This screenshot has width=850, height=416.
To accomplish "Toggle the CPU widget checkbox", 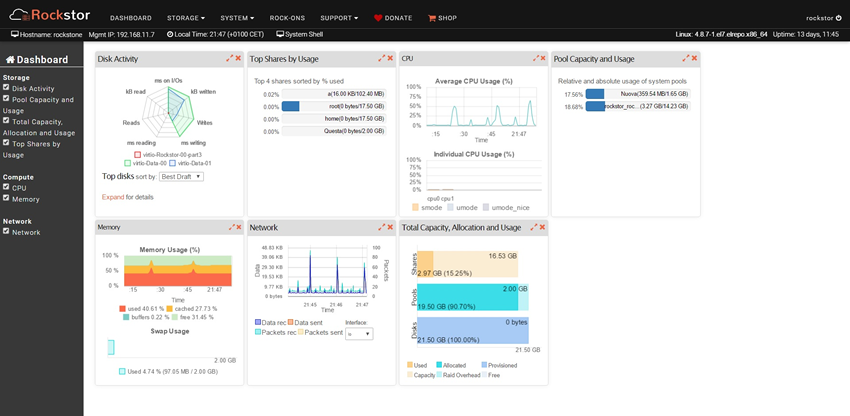I will coord(6,187).
